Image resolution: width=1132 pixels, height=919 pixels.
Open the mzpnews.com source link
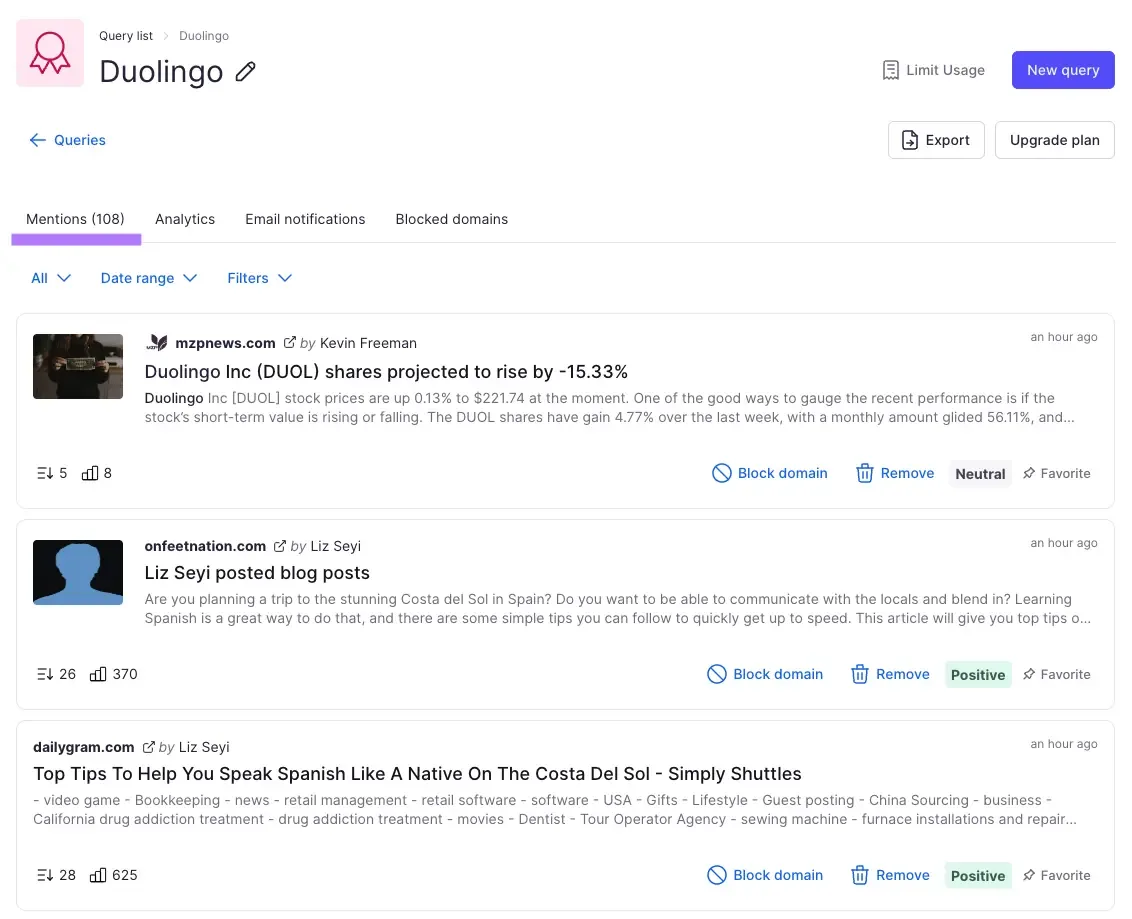pos(225,343)
